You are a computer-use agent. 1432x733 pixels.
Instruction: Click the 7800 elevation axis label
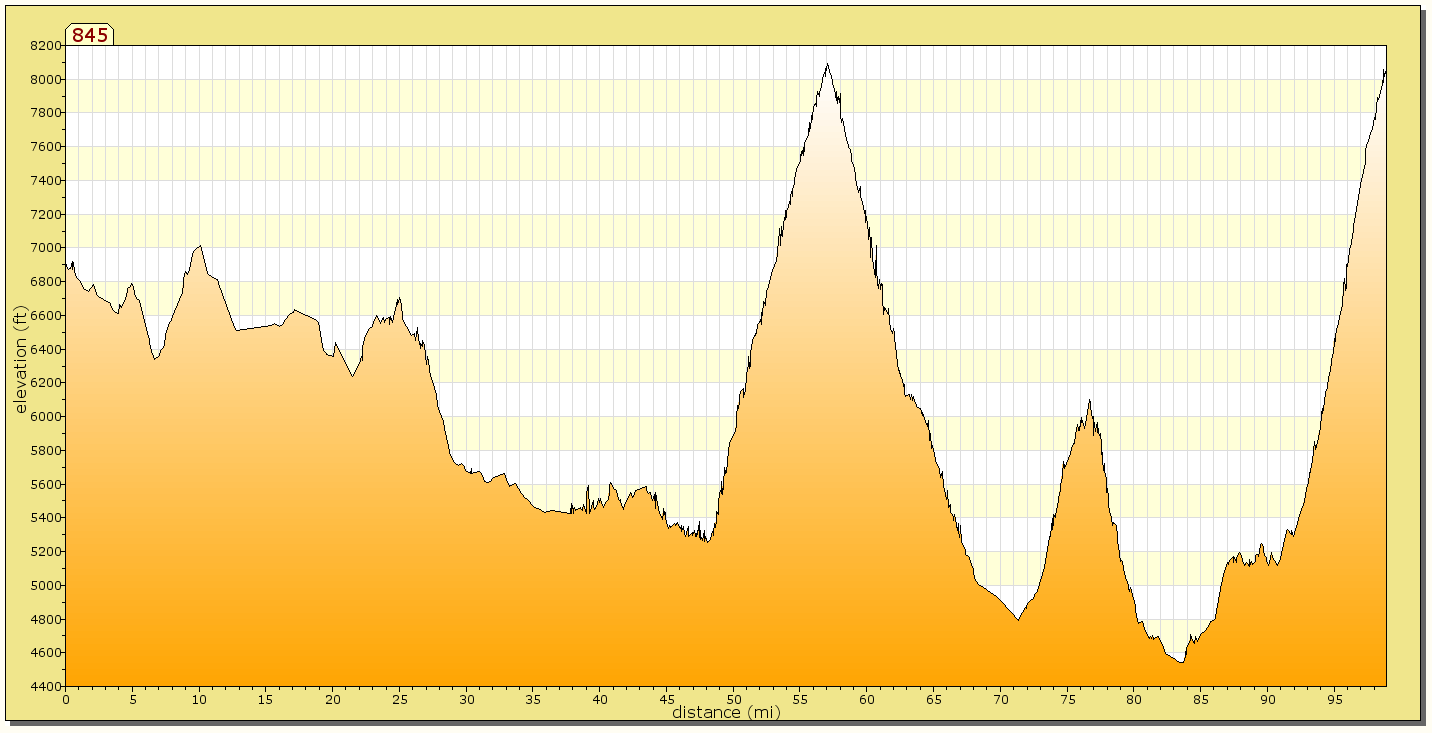click(46, 113)
